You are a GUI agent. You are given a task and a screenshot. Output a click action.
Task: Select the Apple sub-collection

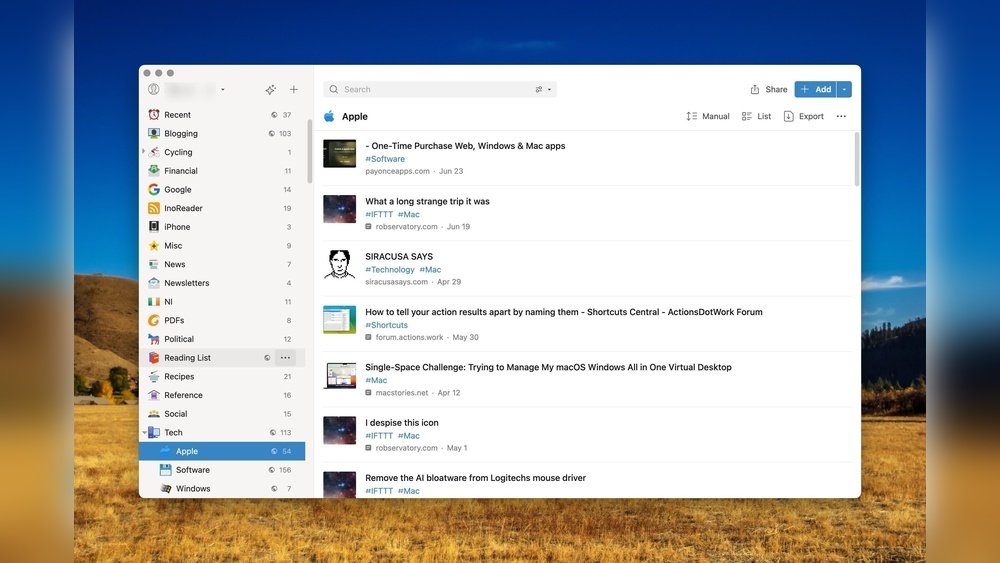222,451
